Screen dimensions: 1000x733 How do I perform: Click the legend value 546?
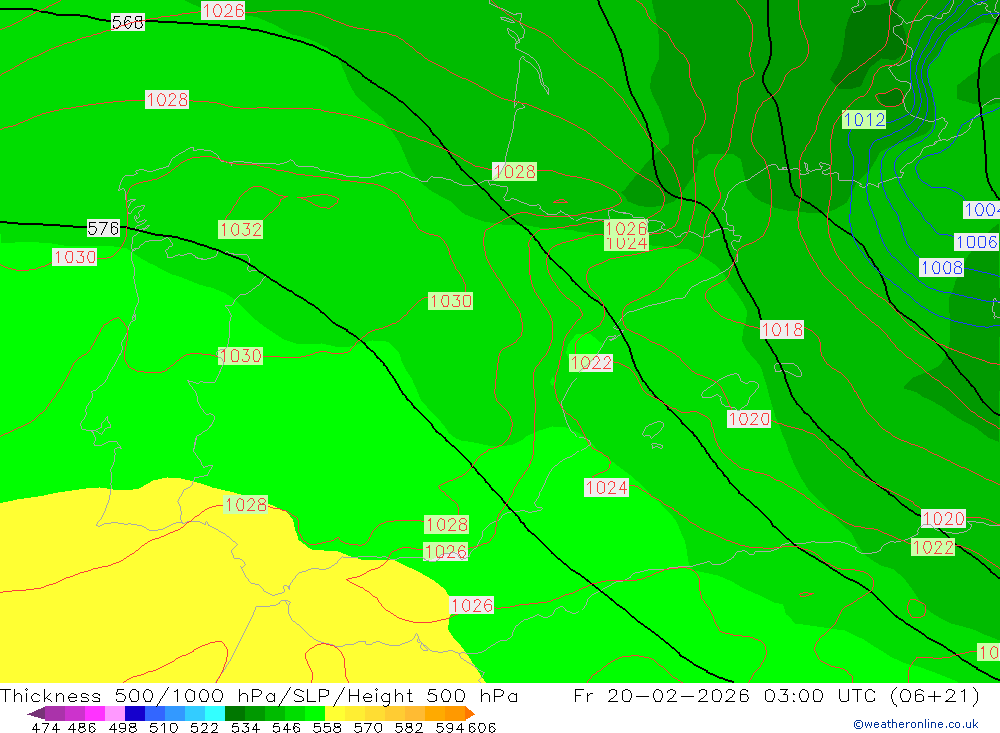(286, 727)
